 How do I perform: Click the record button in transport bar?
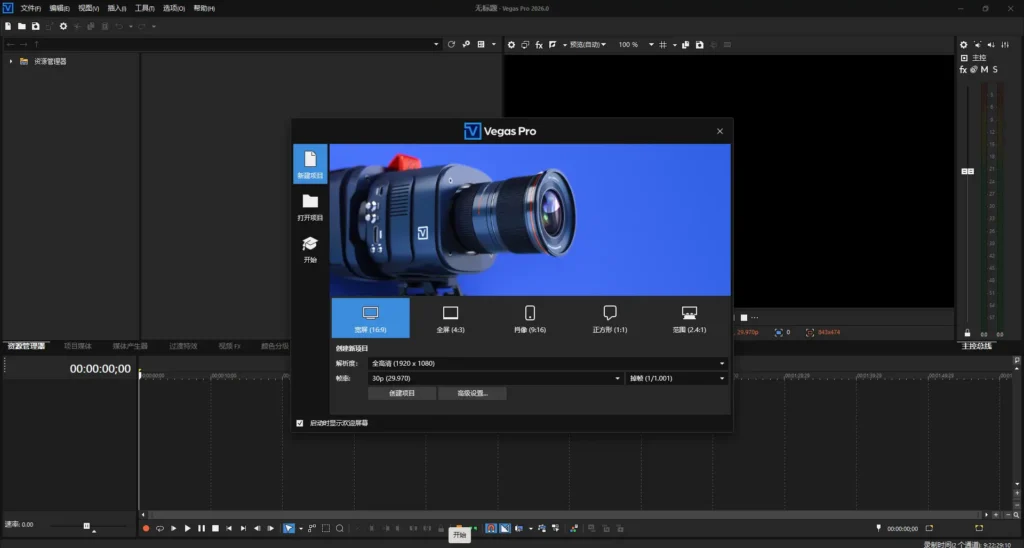(x=146, y=528)
